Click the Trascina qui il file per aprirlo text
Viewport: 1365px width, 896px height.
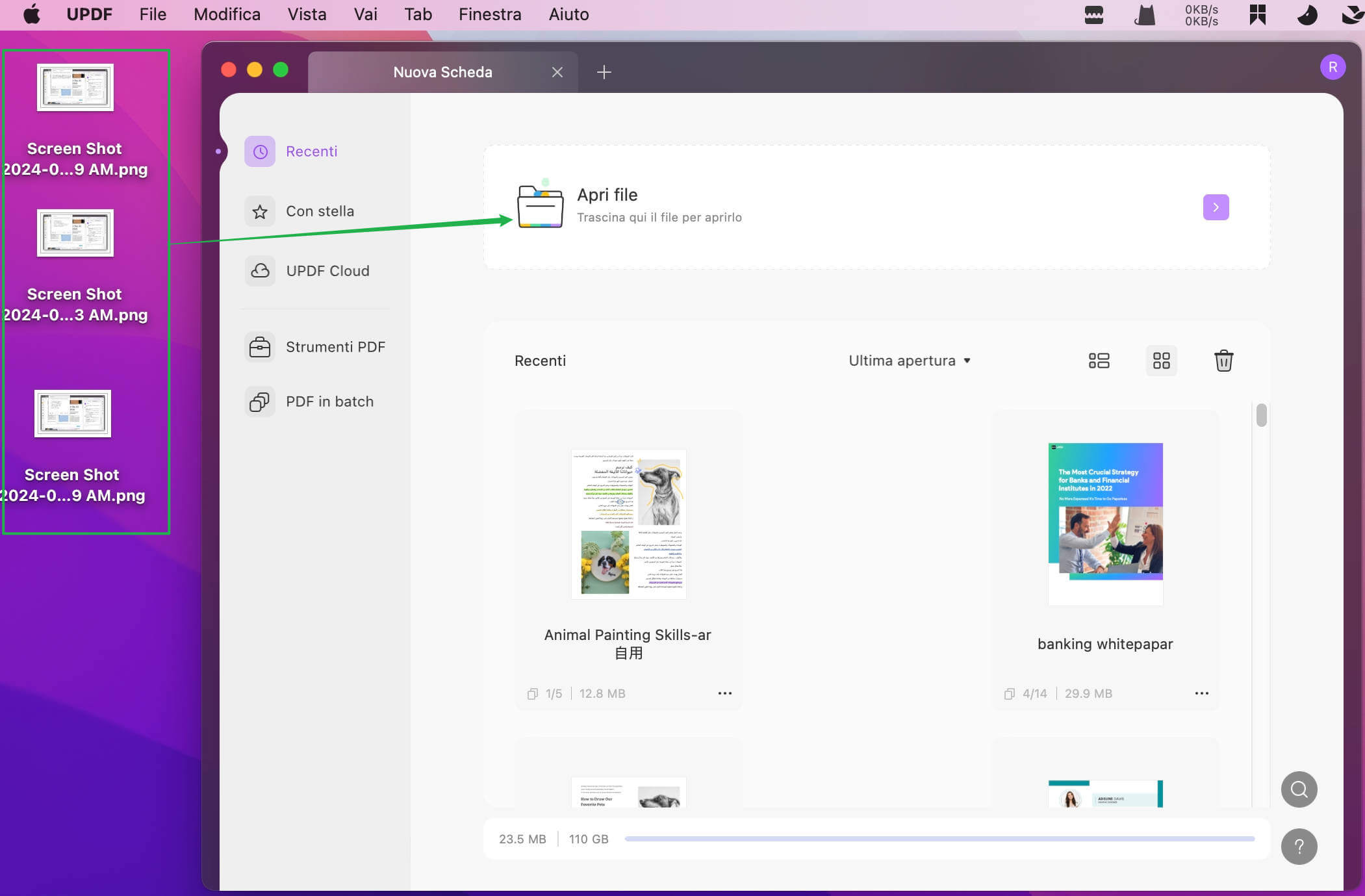coord(659,218)
